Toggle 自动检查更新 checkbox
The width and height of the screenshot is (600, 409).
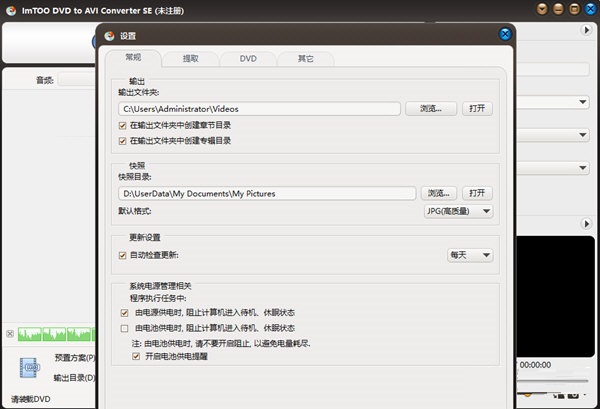coord(122,256)
